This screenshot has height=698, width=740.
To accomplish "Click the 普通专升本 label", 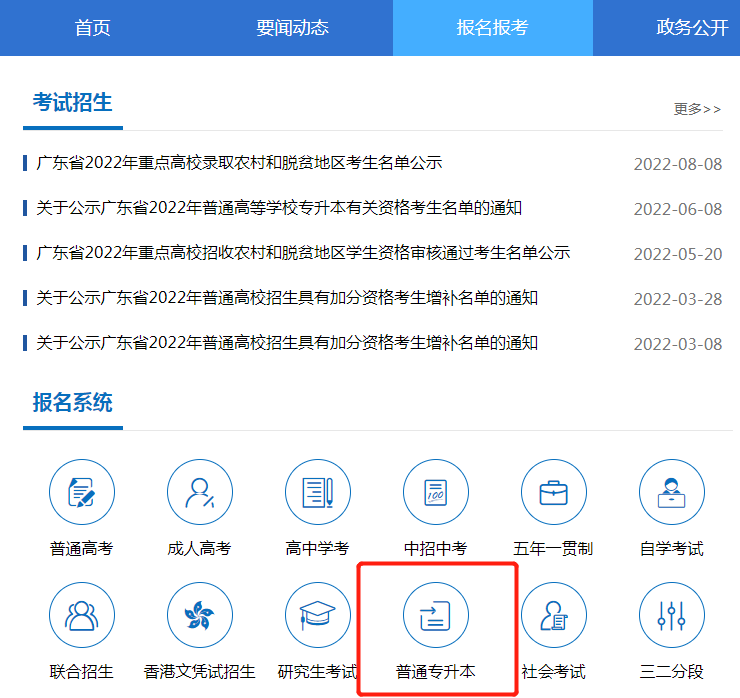I will point(436,671).
